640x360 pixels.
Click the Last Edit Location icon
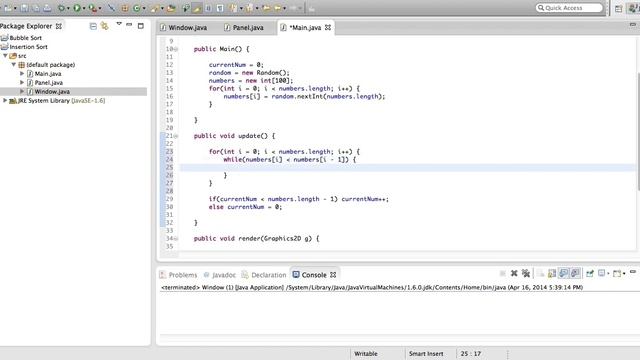(x=267, y=8)
